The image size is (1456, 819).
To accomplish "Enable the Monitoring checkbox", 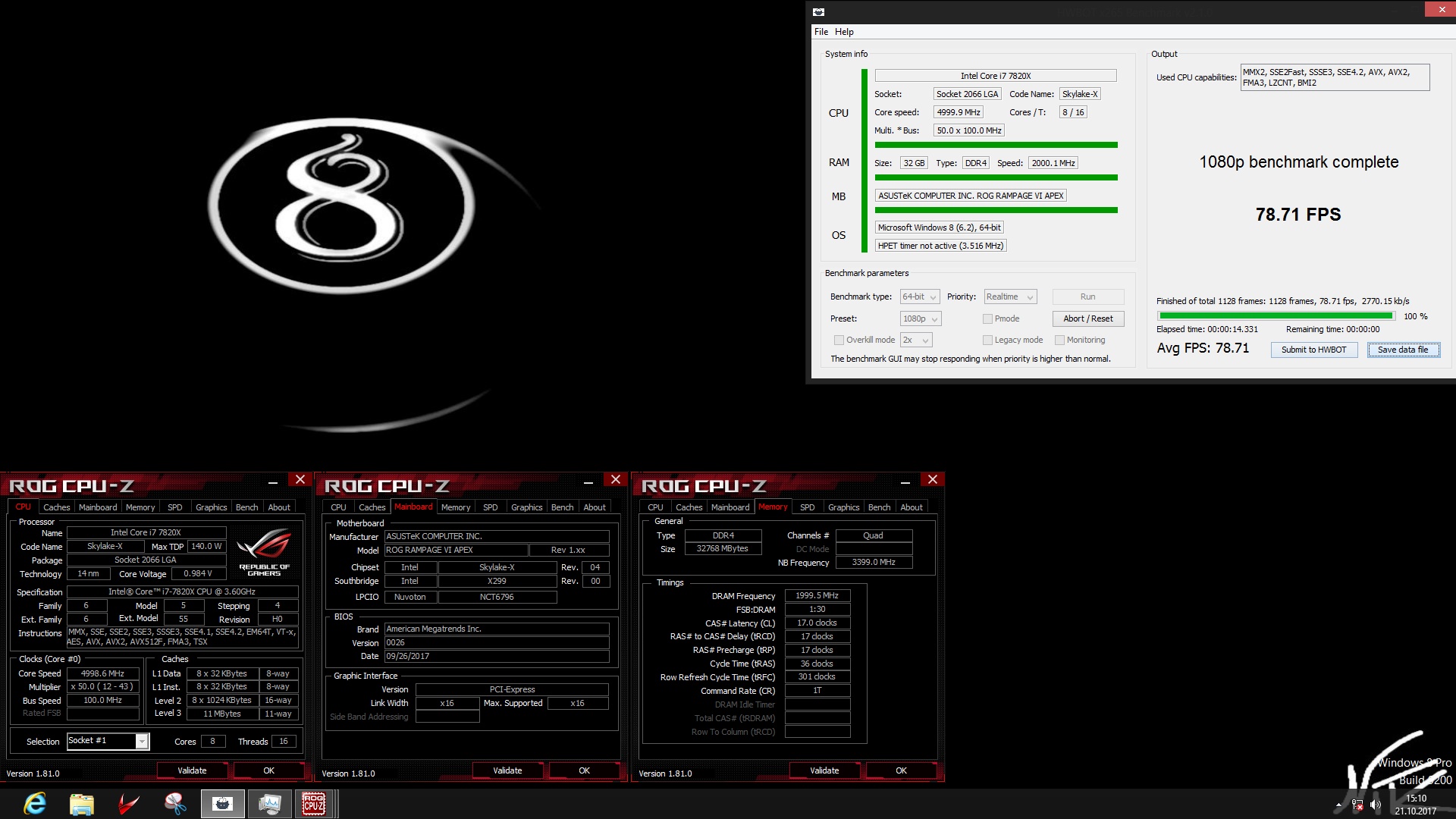I will point(1059,340).
